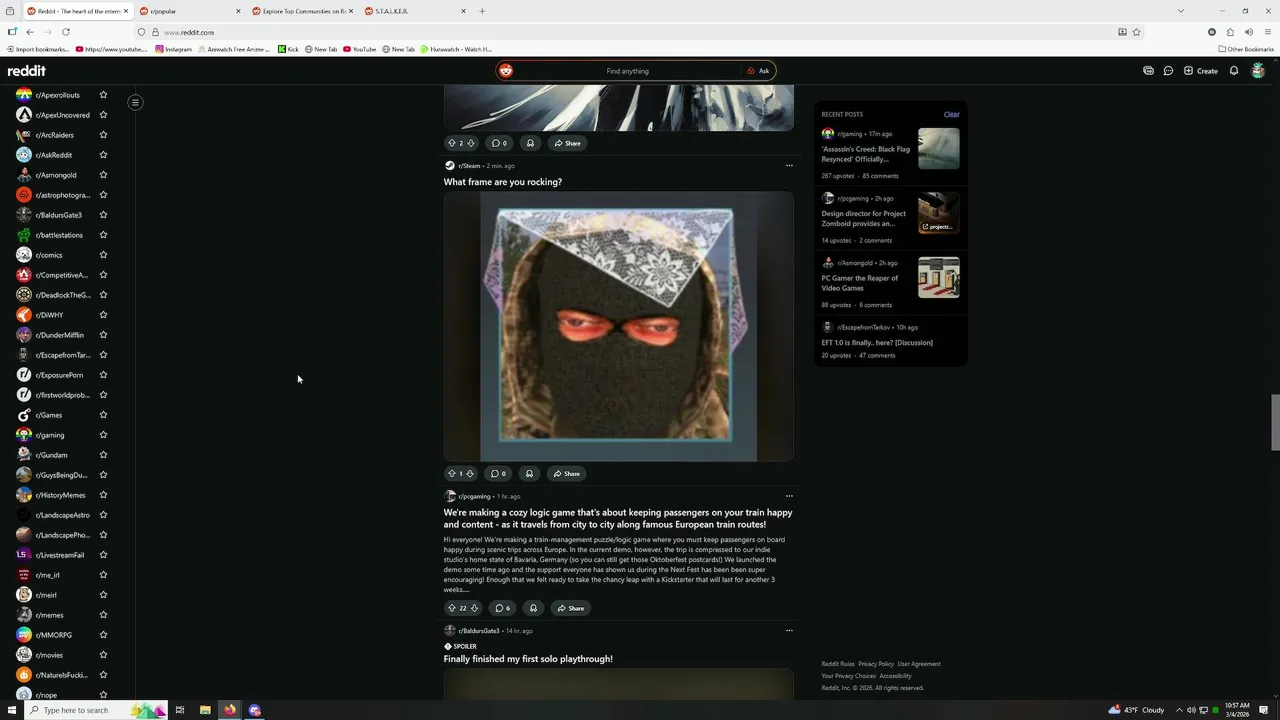
Task: Upvote the train logic game post
Action: (451, 608)
